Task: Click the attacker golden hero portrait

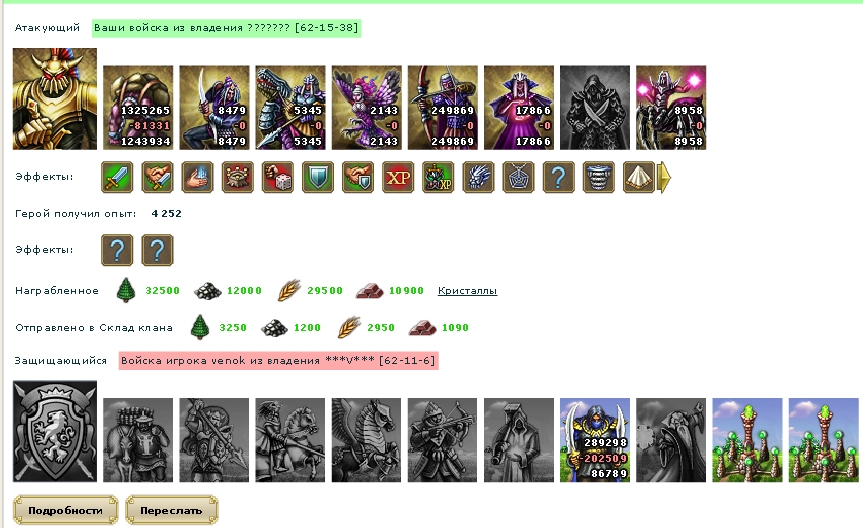Action: 55,99
